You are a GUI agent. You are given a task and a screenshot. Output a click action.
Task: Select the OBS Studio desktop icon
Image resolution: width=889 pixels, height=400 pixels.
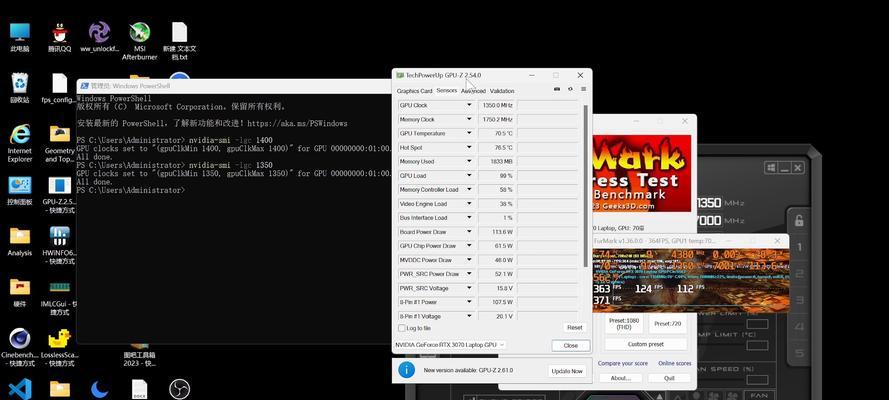click(x=179, y=389)
